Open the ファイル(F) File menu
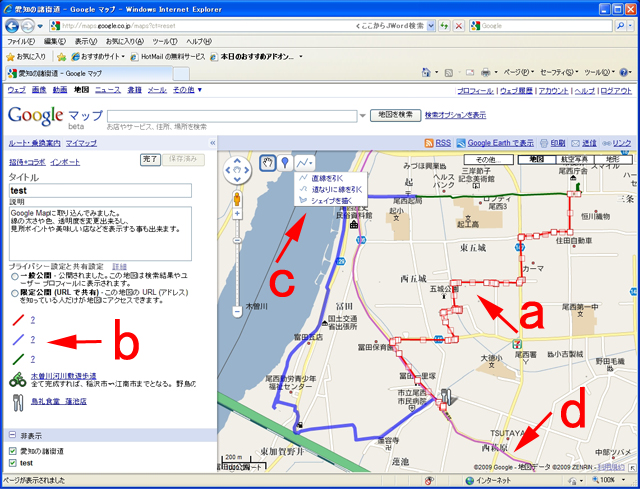The height and width of the screenshot is (489, 640). (x=21, y=41)
